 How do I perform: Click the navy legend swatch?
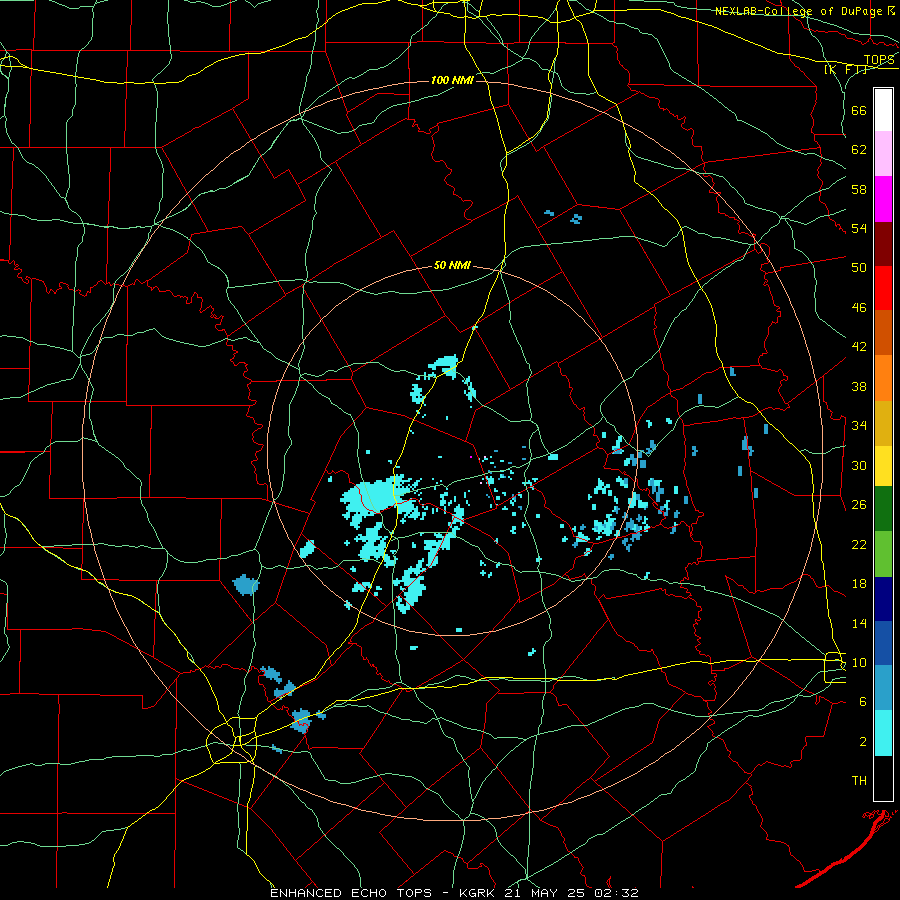click(x=883, y=599)
